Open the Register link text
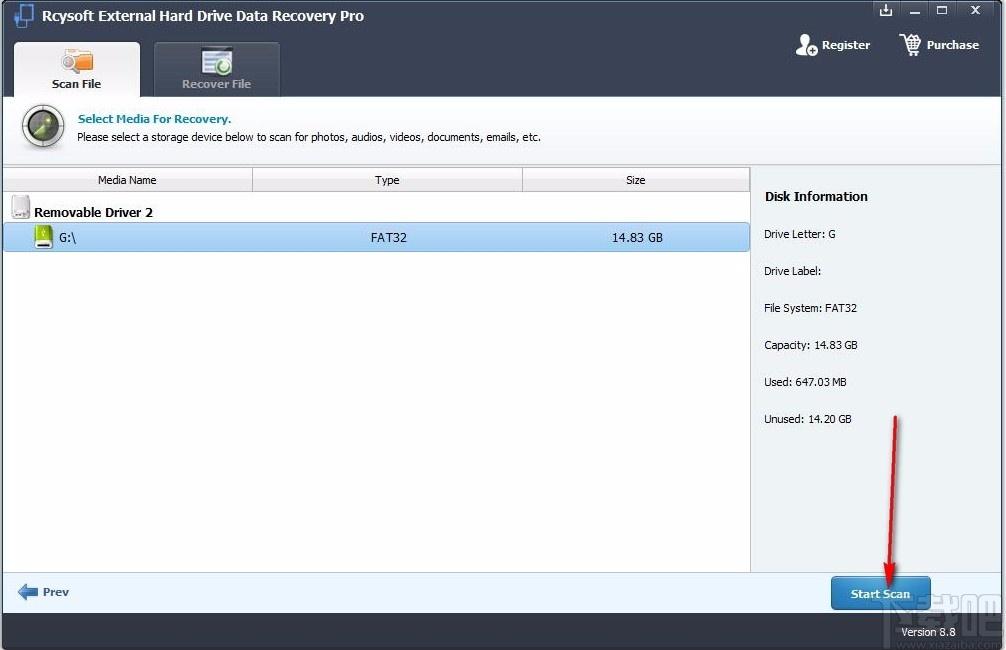 click(x=846, y=45)
